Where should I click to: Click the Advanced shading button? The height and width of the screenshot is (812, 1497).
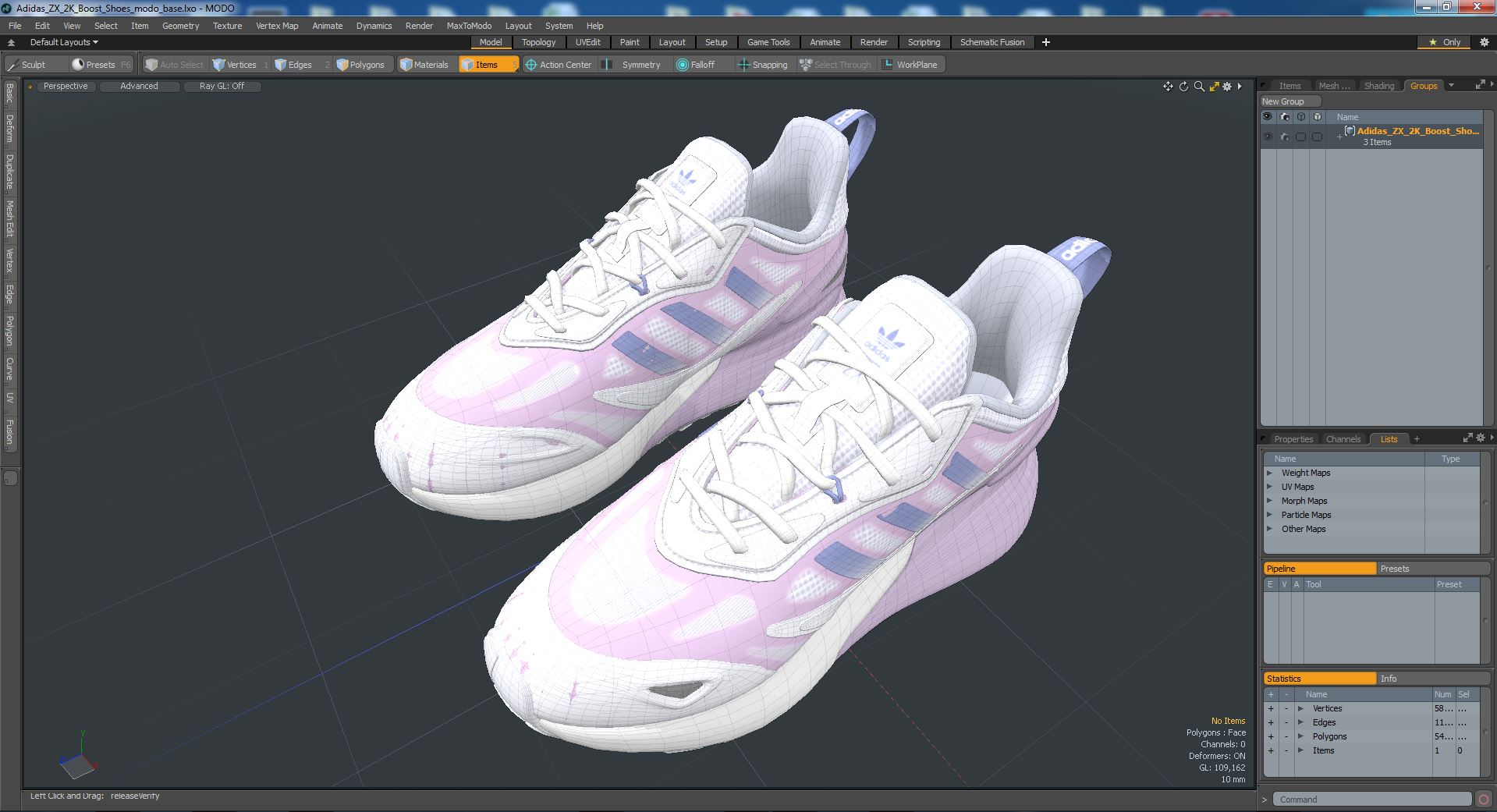pos(139,87)
